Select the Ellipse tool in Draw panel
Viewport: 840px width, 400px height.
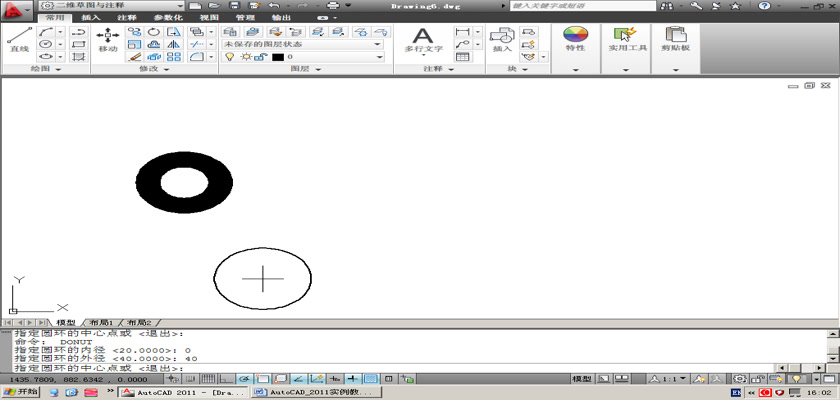(x=46, y=56)
